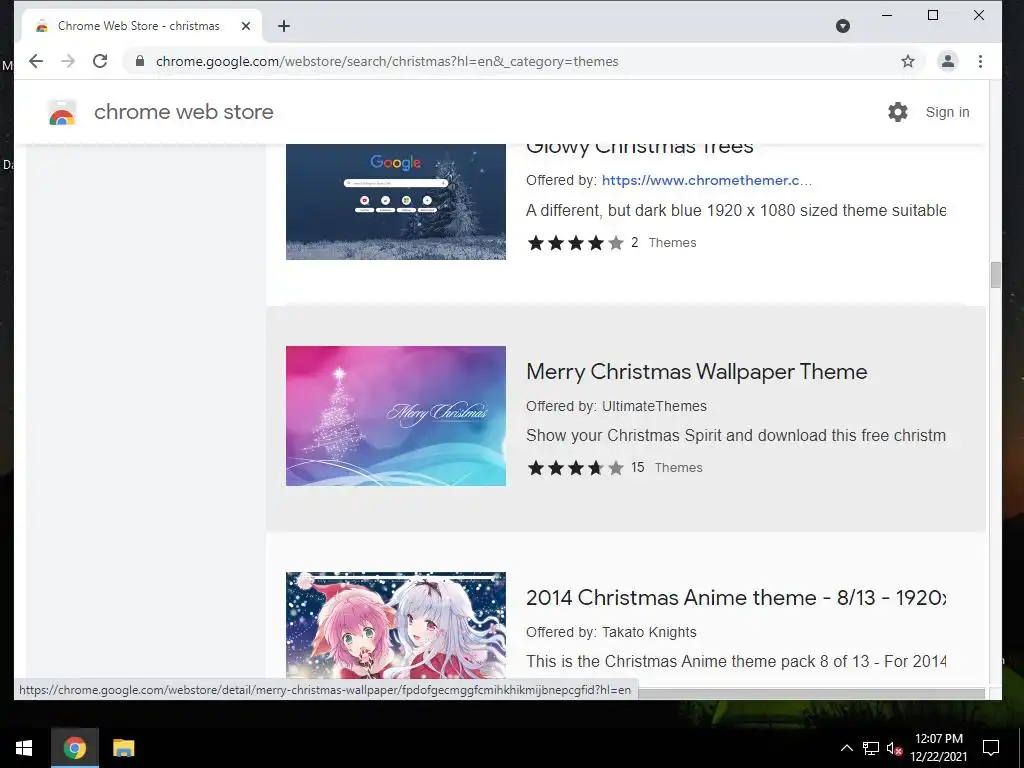Bookmark this page with the star icon
This screenshot has height=768, width=1024.
coord(908,61)
